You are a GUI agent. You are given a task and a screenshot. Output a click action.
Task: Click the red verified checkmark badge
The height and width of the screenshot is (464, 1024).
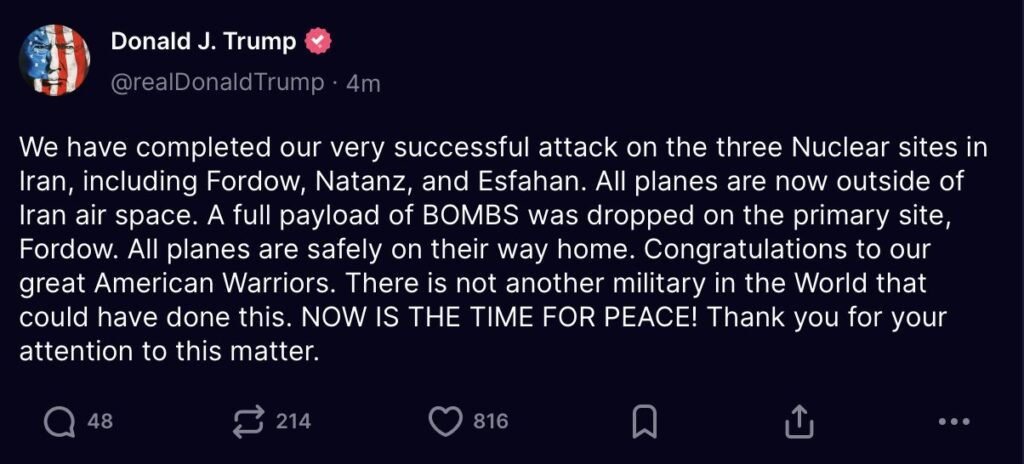pos(319,42)
